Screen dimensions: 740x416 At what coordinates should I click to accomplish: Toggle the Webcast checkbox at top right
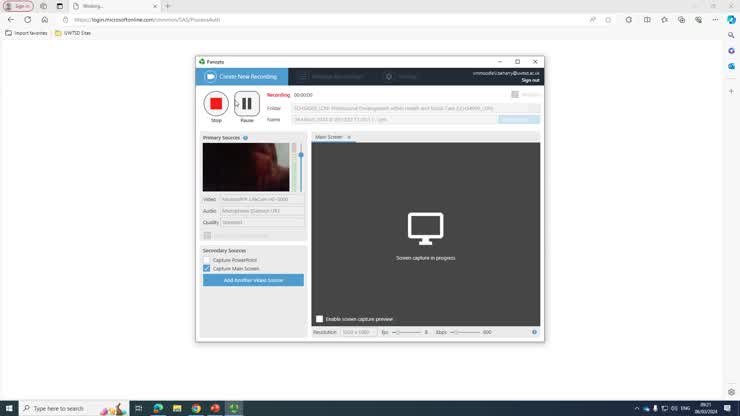515,94
